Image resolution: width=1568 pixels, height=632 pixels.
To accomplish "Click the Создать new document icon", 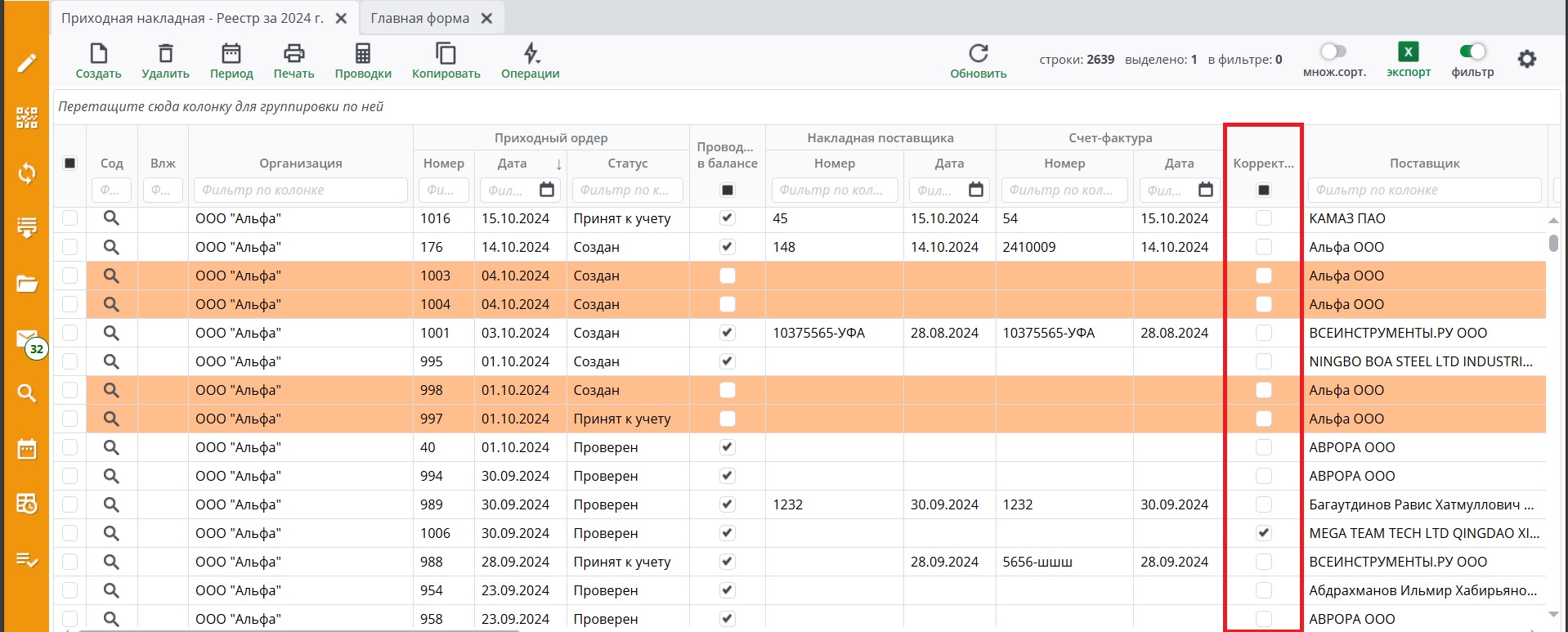I will coord(98,54).
